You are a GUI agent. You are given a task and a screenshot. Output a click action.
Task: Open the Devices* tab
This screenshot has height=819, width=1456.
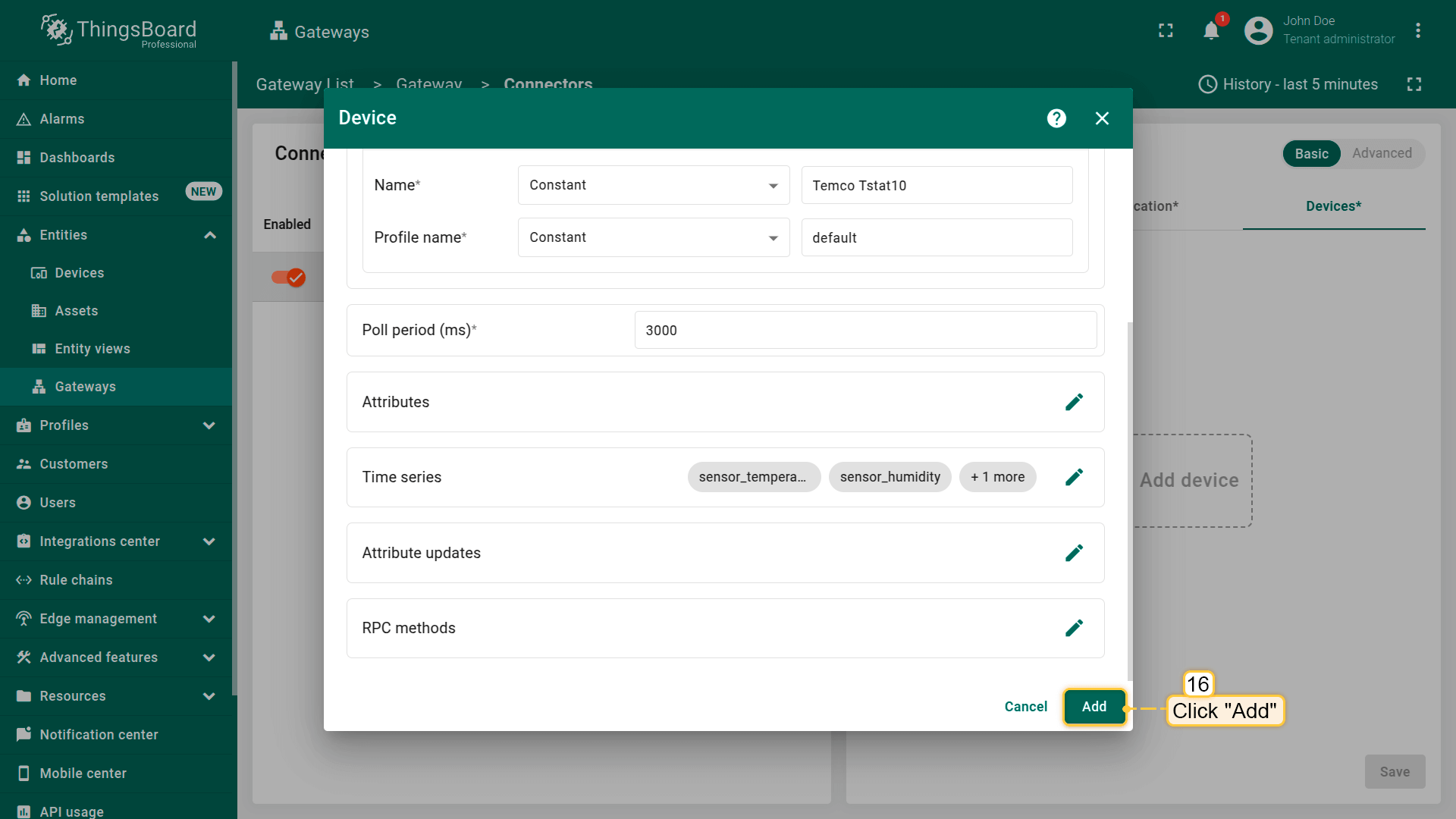[x=1333, y=206]
